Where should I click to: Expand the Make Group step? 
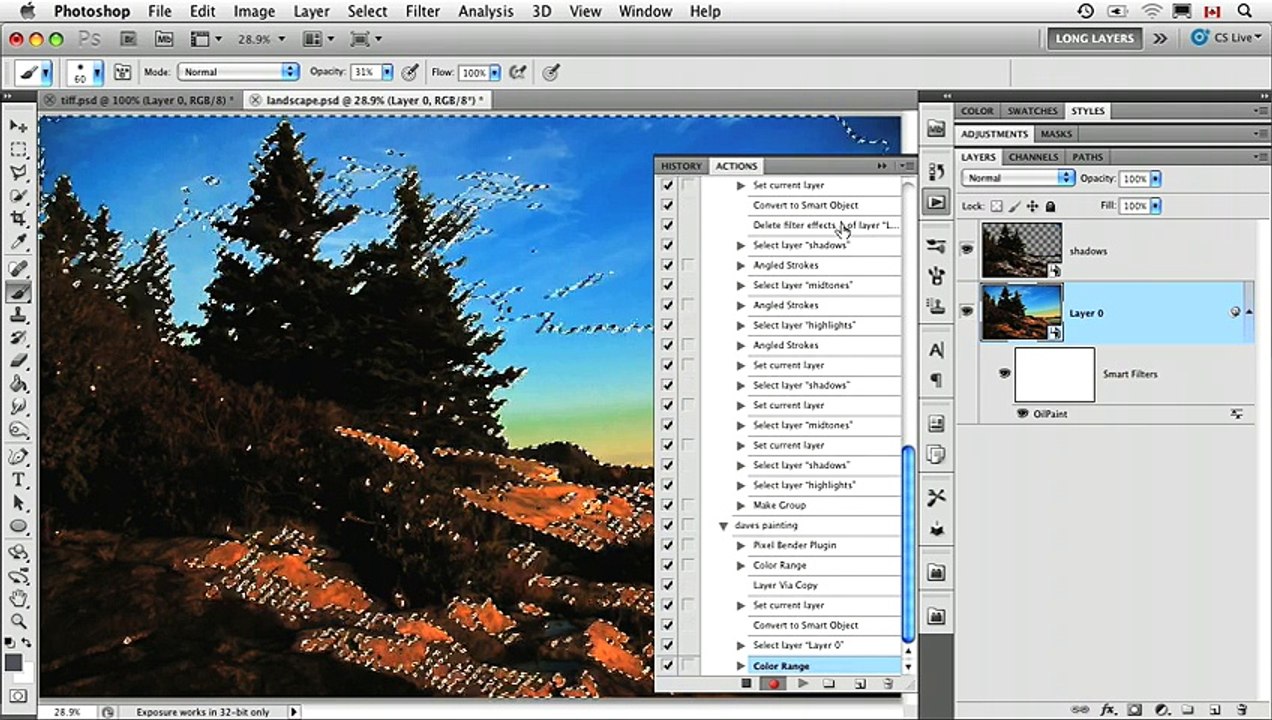click(x=741, y=505)
